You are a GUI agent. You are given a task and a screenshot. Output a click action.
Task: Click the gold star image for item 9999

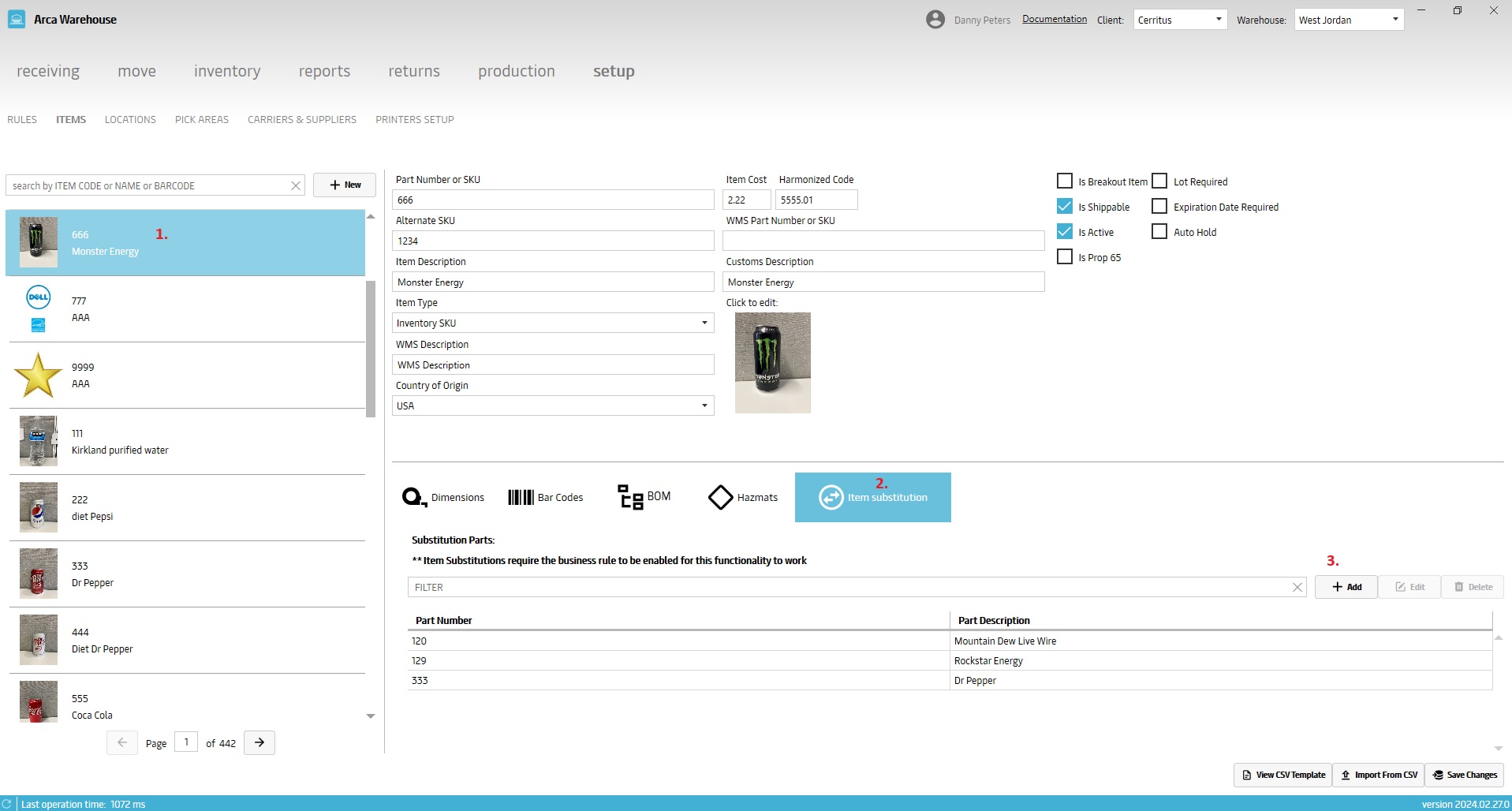38,376
